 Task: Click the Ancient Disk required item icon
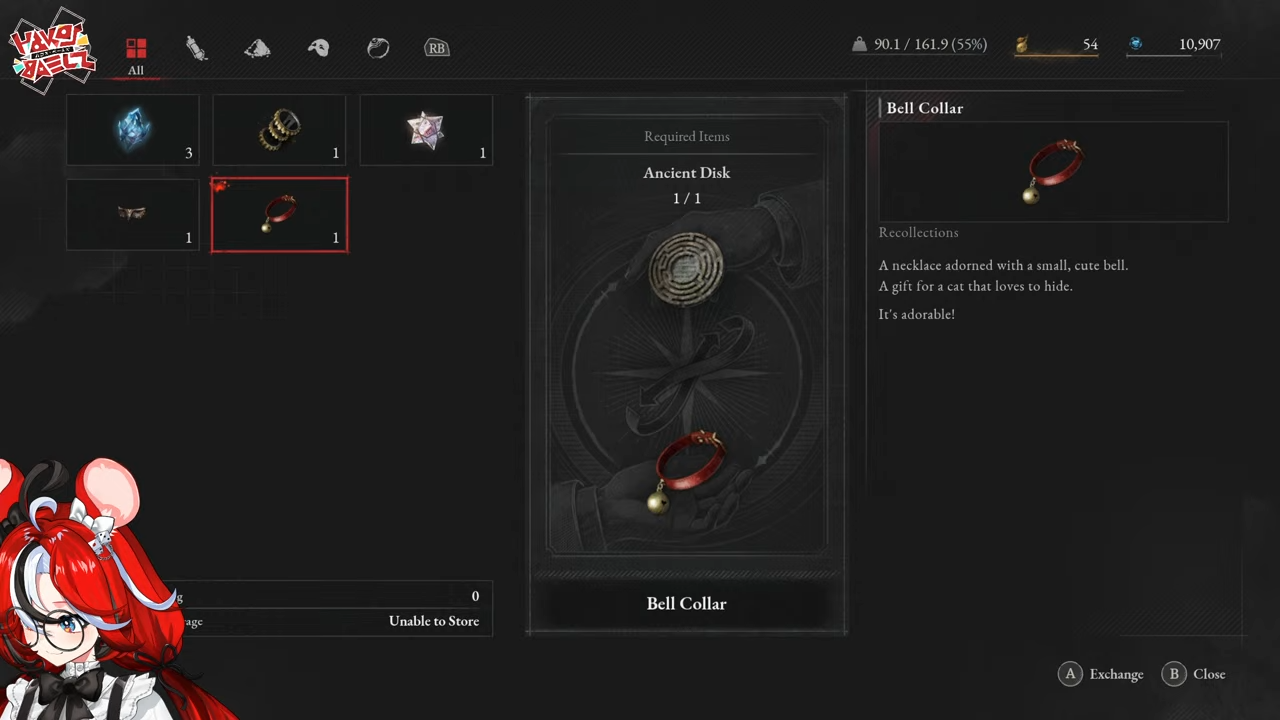point(686,269)
